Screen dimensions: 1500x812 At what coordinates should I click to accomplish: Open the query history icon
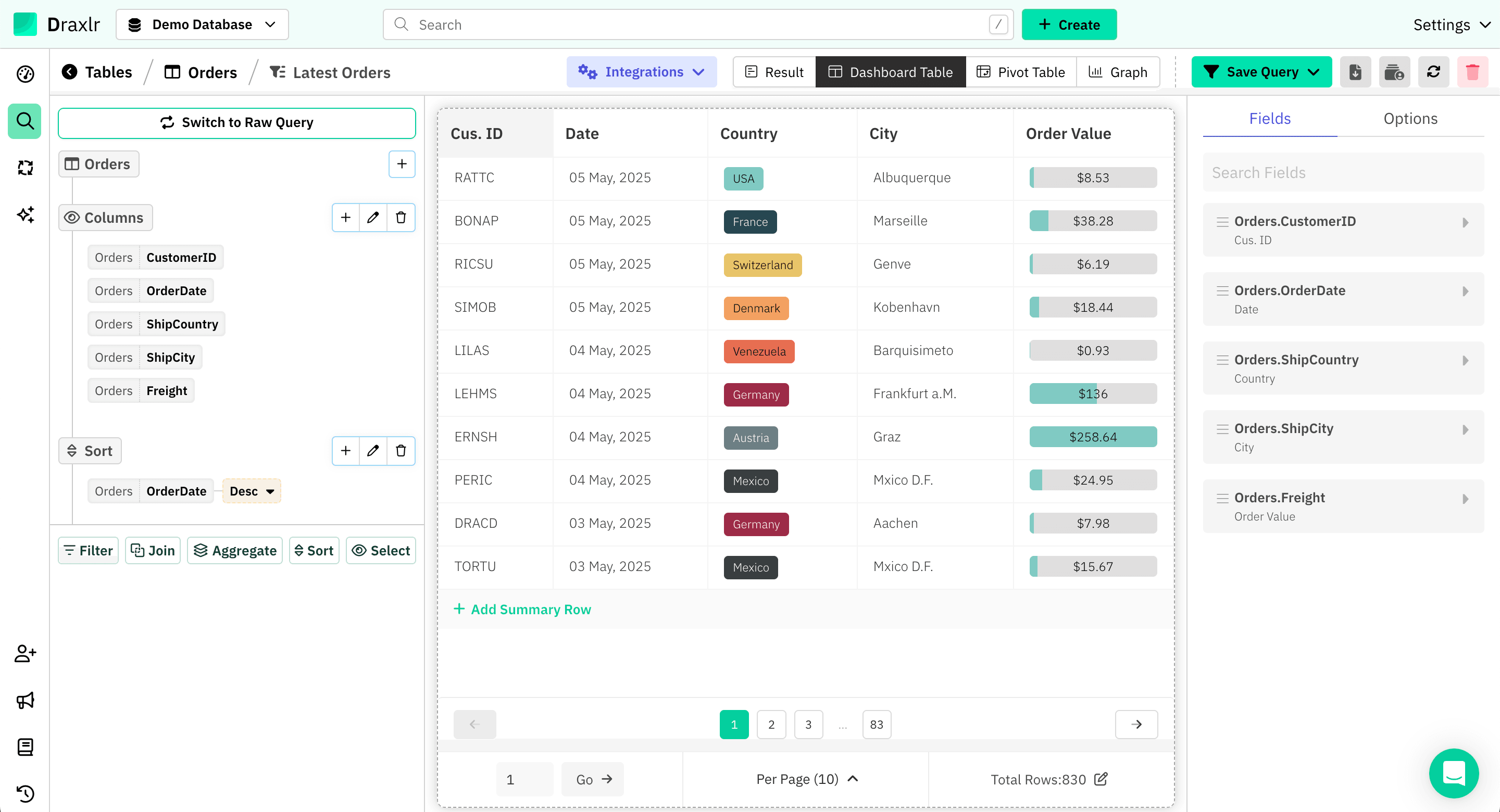point(25,793)
